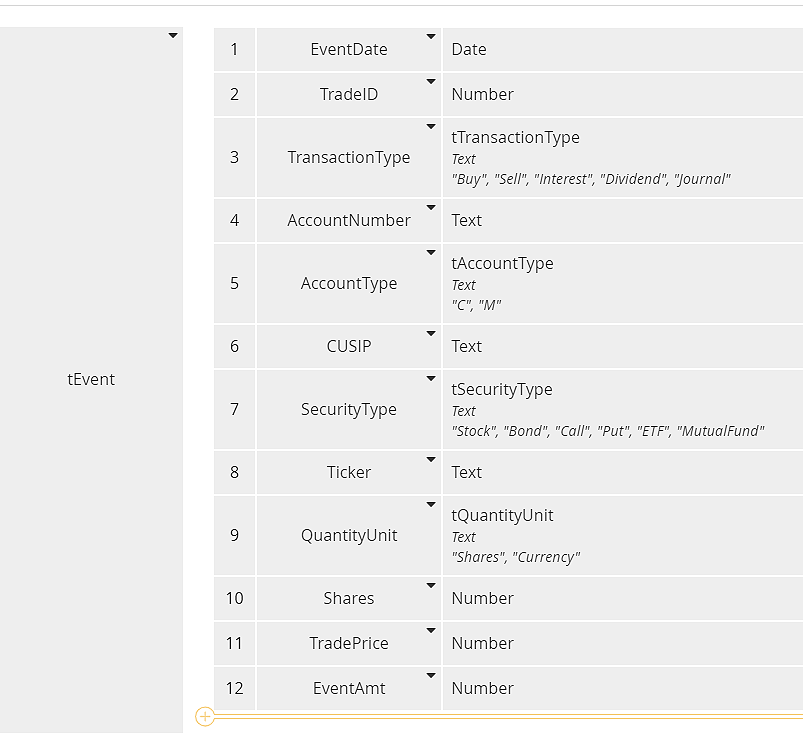Viewport: 803px width, 749px height.
Task: Open the EventDate row dropdown arrow
Action: point(431,36)
